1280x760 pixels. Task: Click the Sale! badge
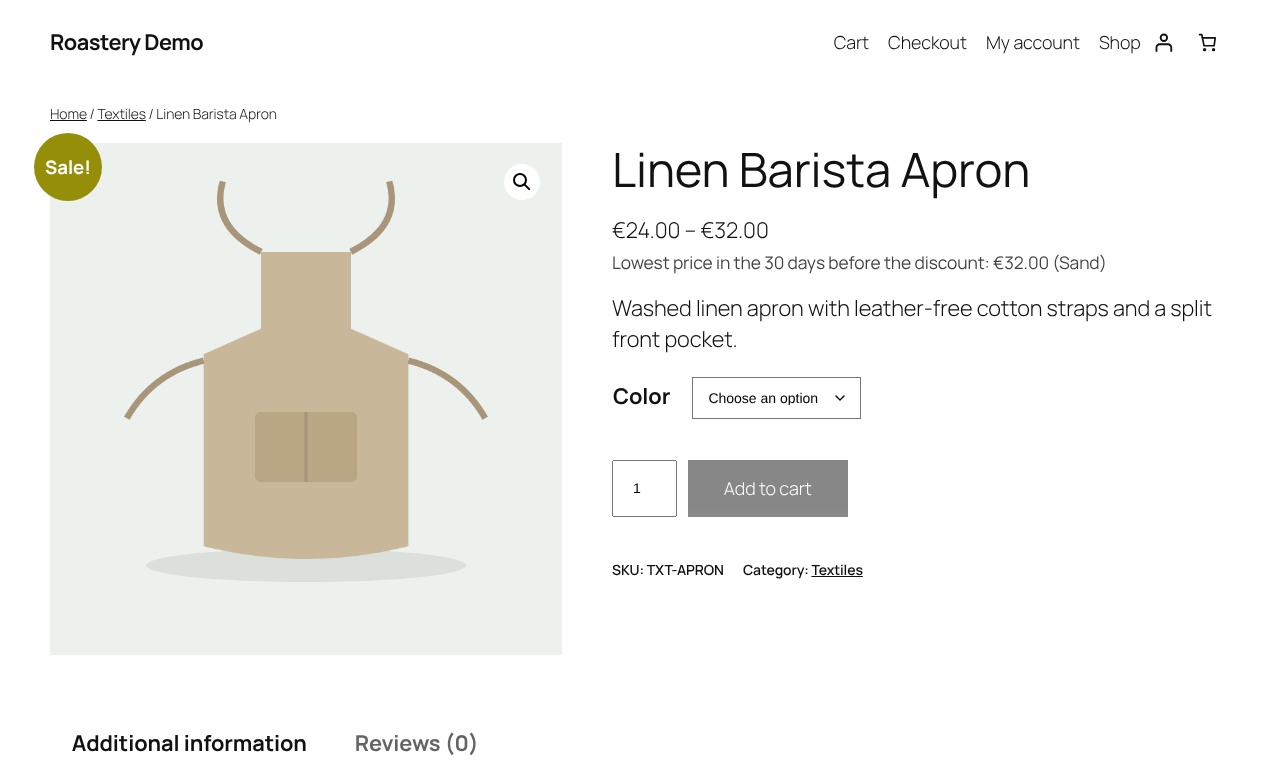[x=68, y=167]
